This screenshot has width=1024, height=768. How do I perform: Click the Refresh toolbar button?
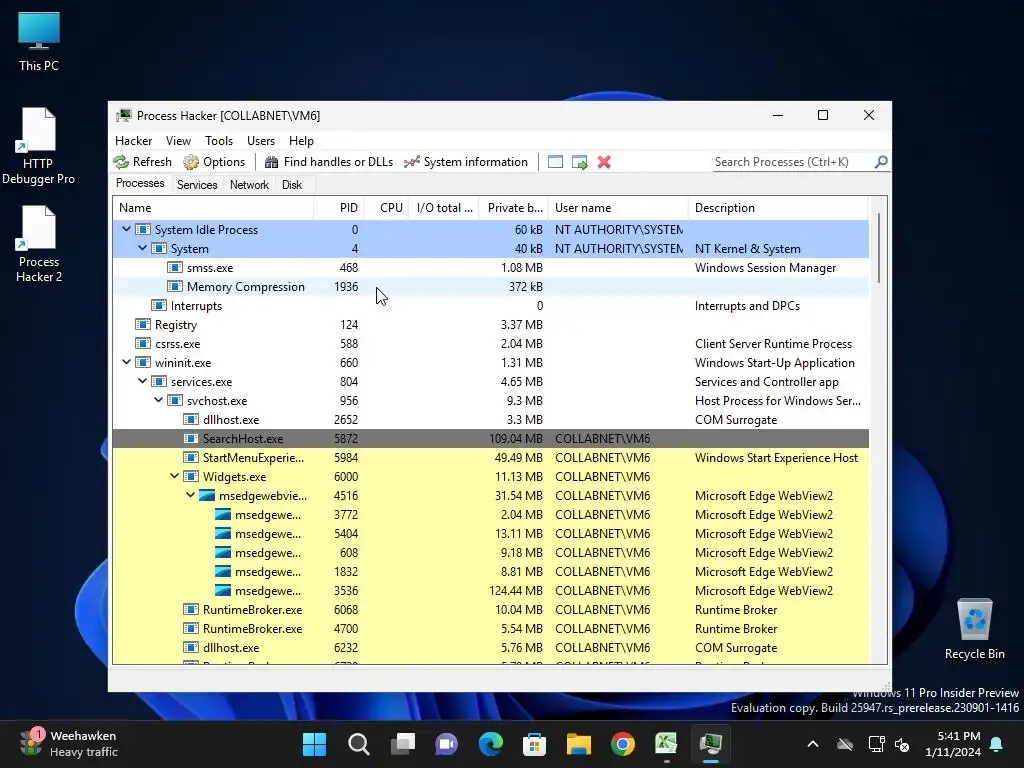tap(142, 162)
